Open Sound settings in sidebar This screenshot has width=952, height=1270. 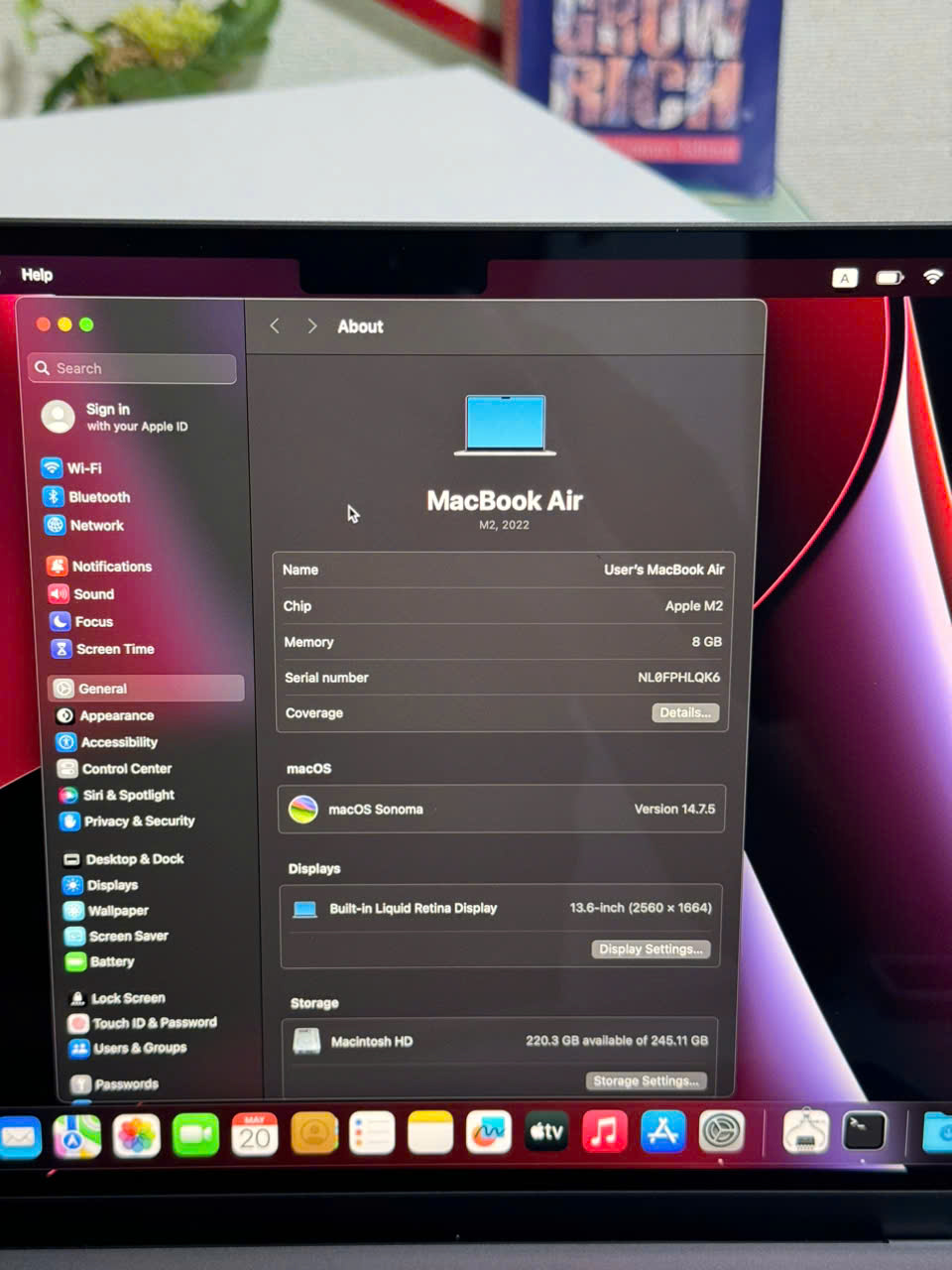[x=81, y=593]
